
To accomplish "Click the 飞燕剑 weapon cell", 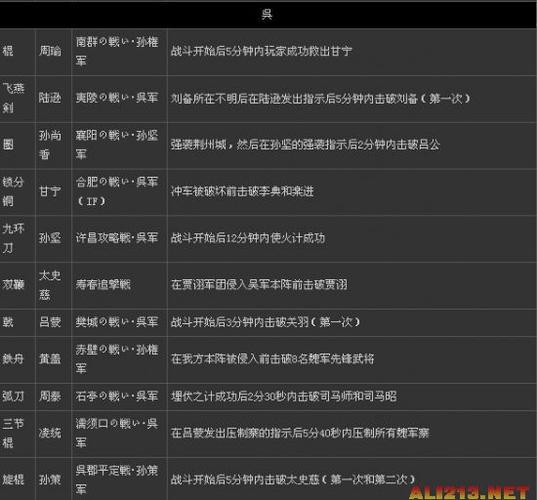I will click(x=17, y=99).
